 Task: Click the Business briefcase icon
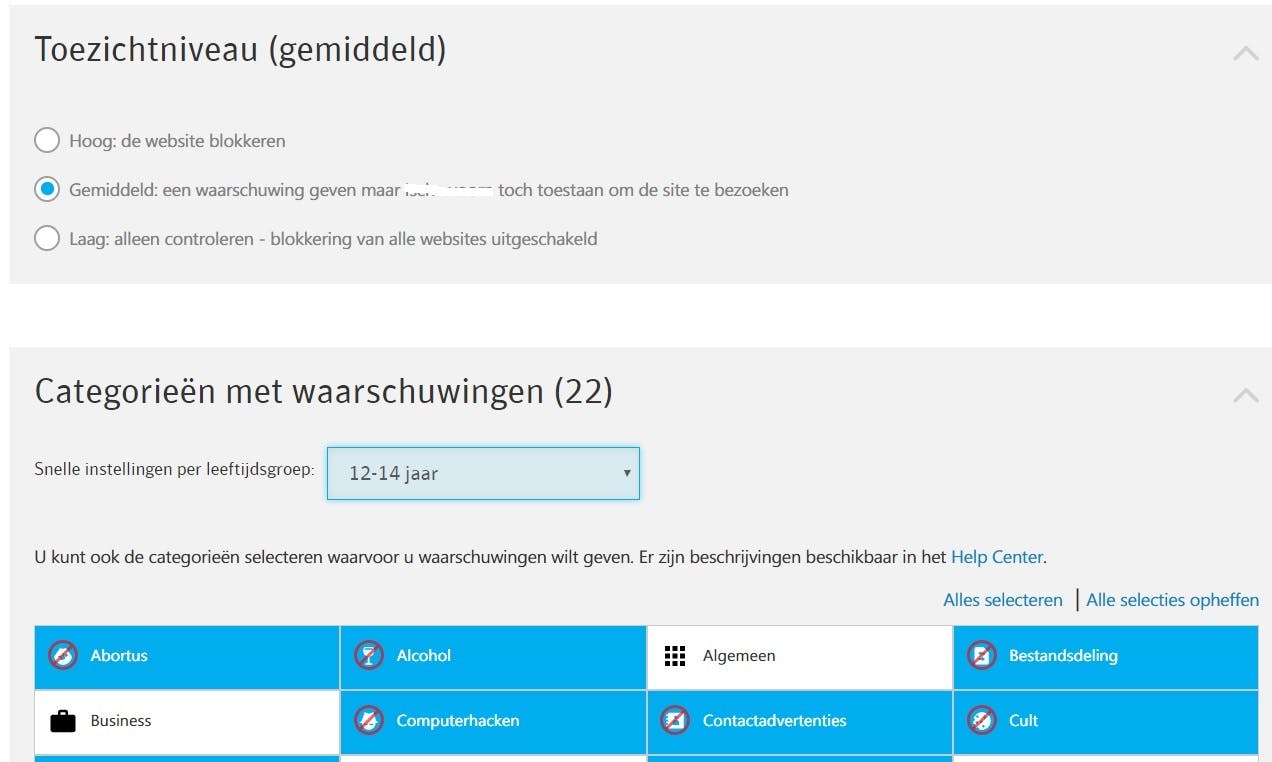[x=63, y=721]
